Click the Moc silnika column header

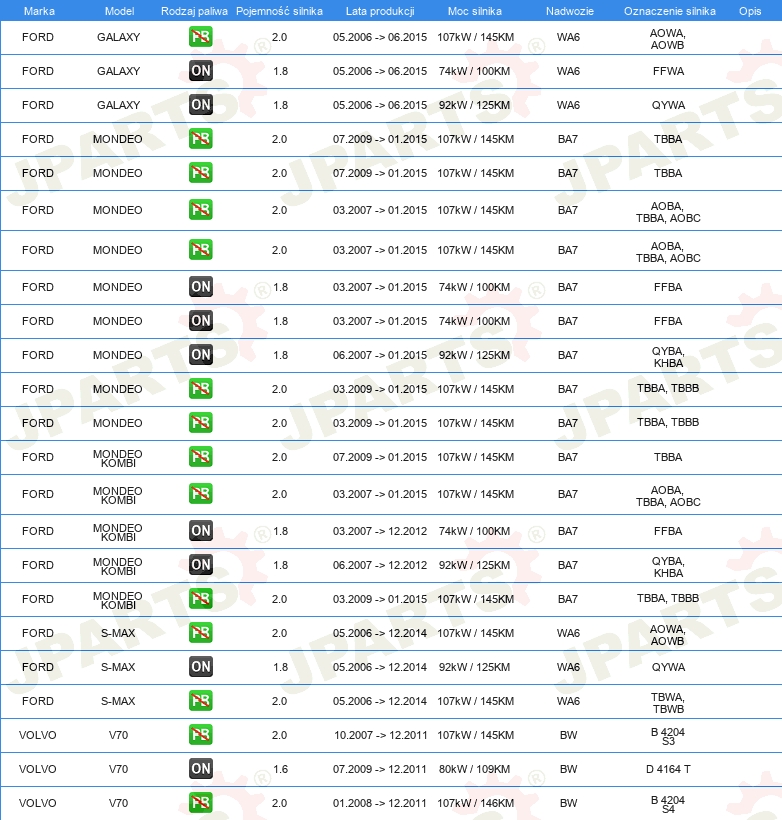pos(475,11)
